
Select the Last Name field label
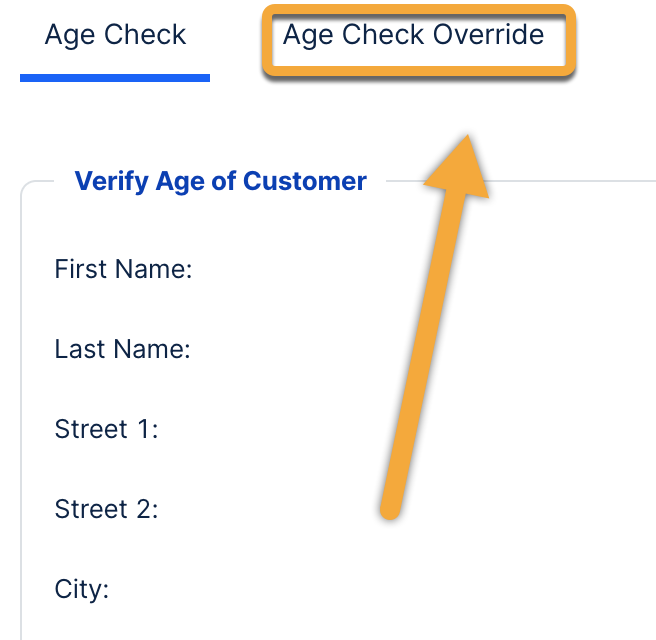(x=122, y=349)
